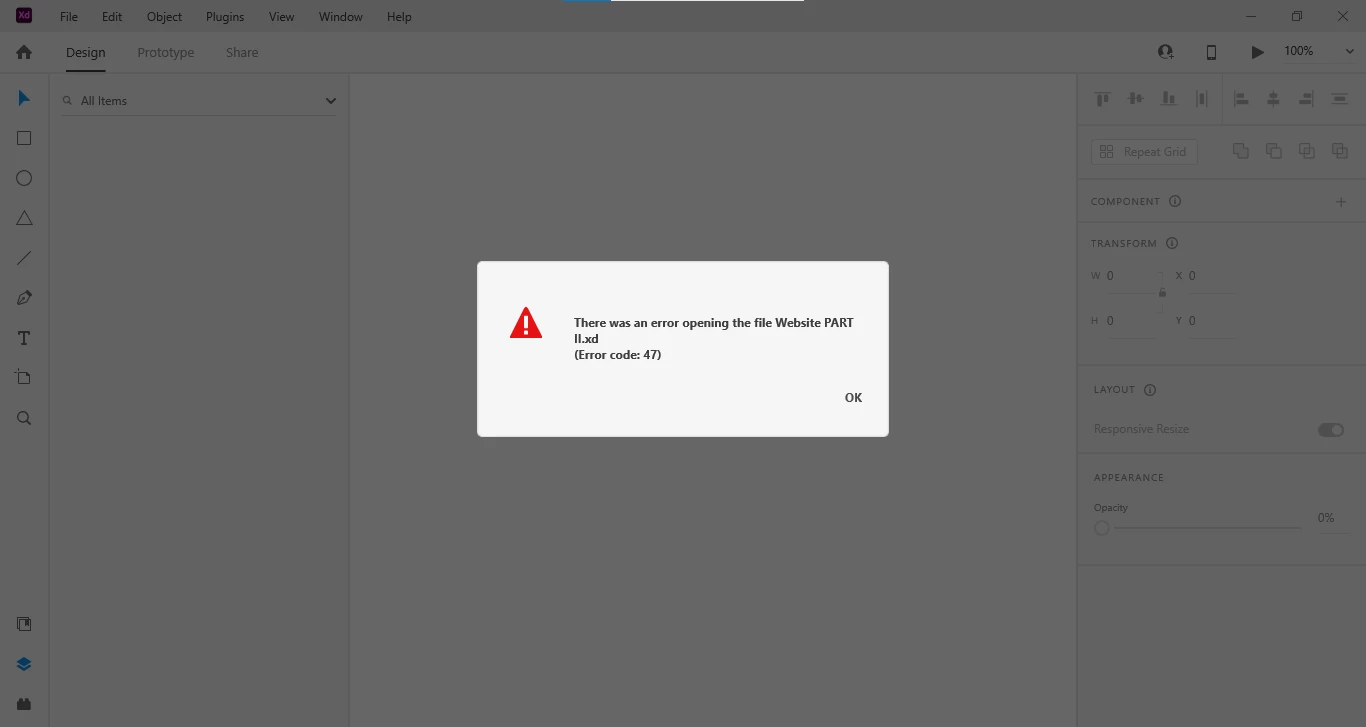Expand the All Items filter dropdown
Viewport: 1366px width, 727px height.
[x=331, y=101]
